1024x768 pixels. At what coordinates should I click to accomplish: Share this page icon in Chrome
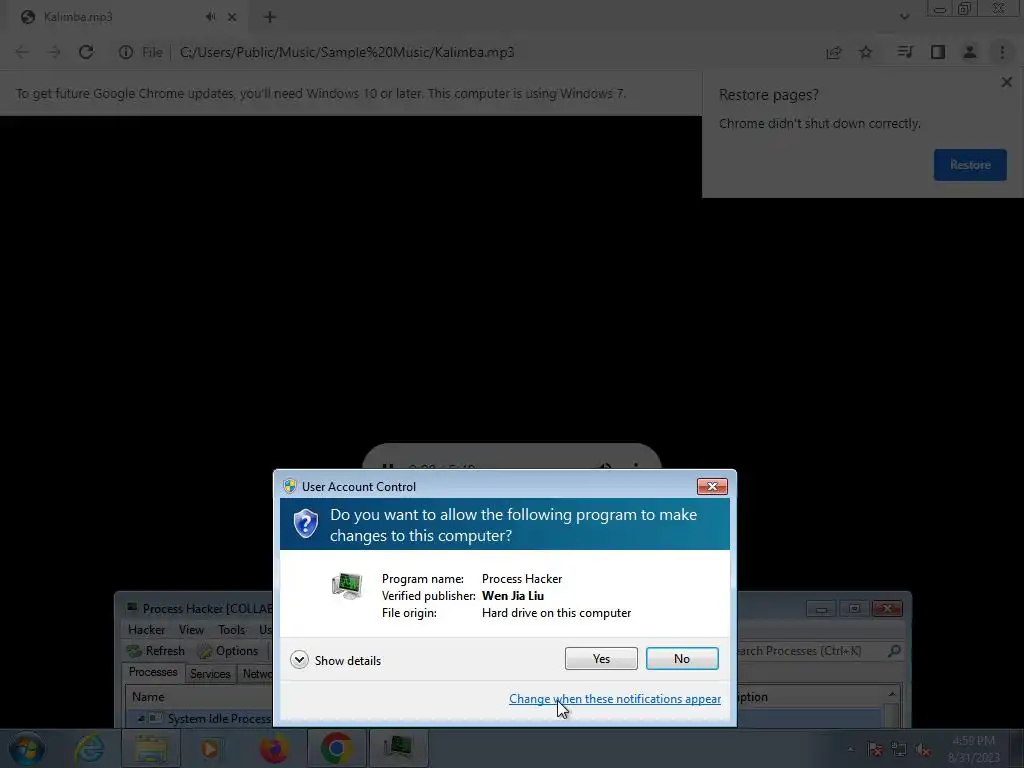(834, 52)
